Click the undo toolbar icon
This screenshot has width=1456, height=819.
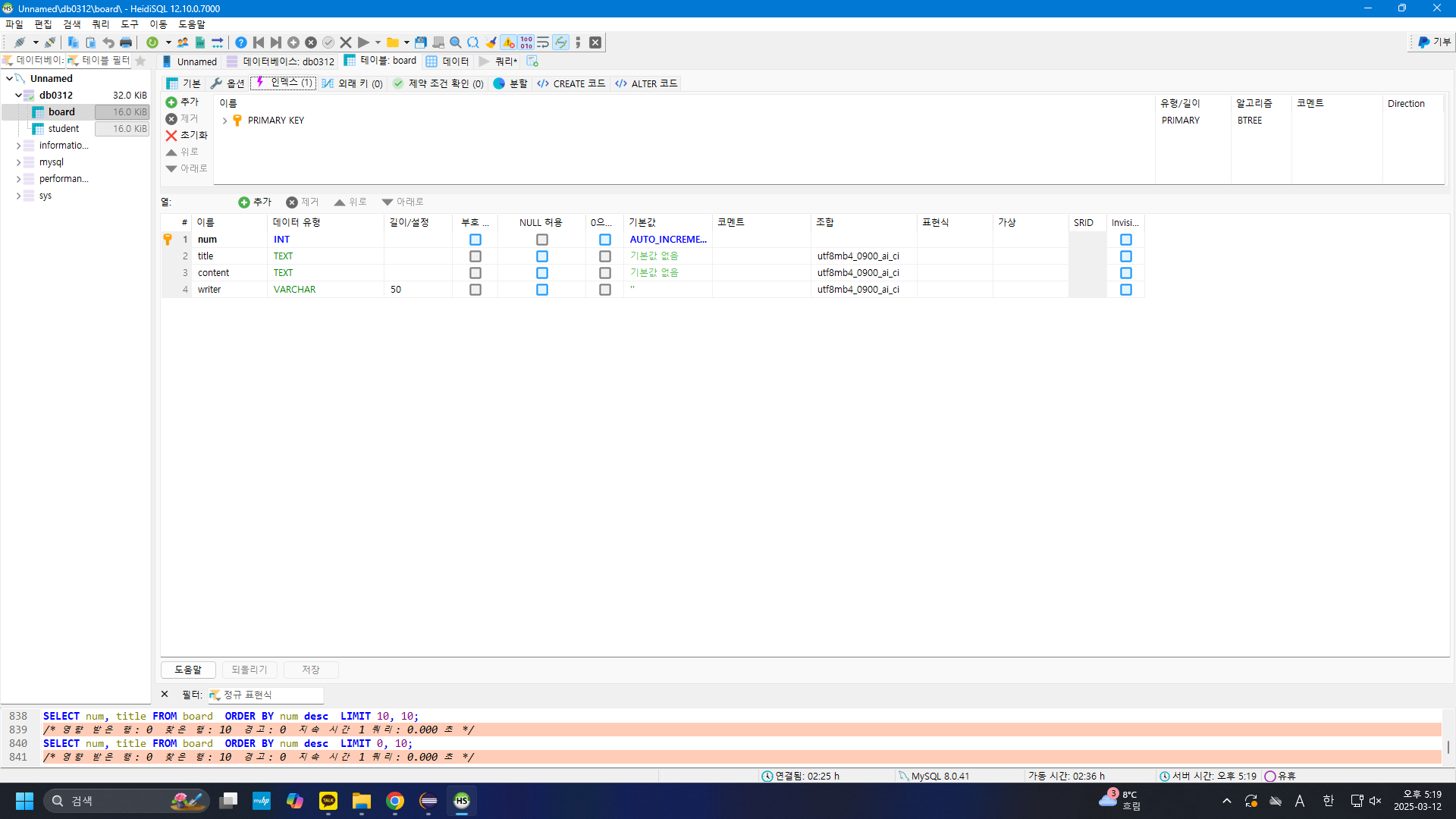(x=108, y=42)
